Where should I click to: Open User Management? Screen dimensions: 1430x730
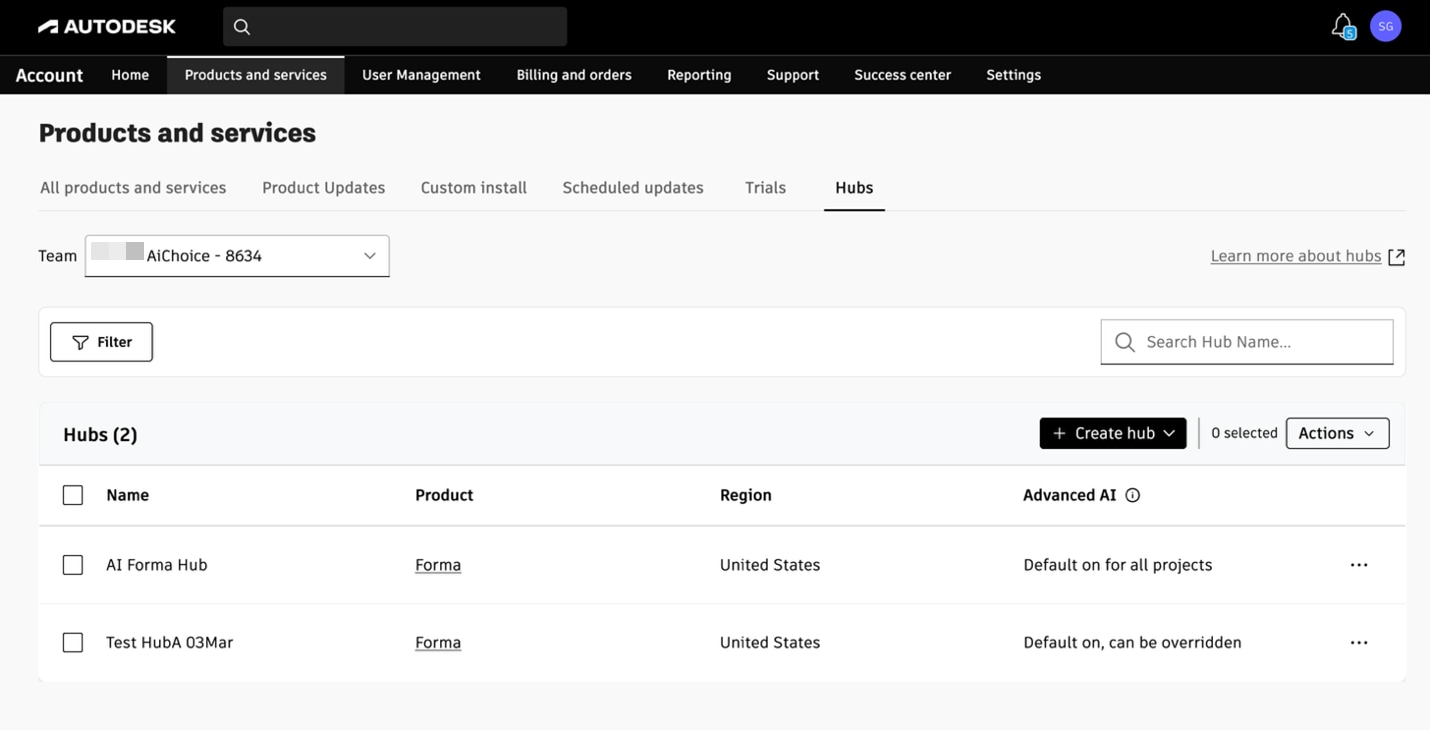coord(421,75)
